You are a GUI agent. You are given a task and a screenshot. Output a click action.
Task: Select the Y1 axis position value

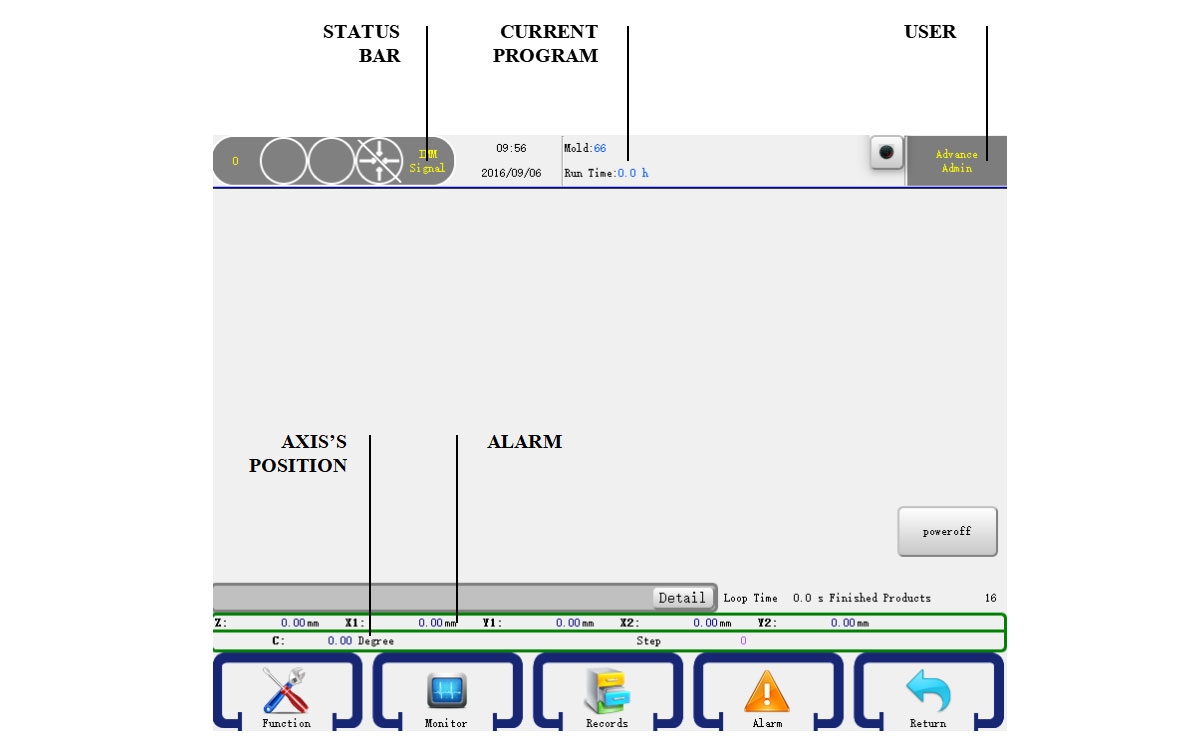pyautogui.click(x=568, y=623)
